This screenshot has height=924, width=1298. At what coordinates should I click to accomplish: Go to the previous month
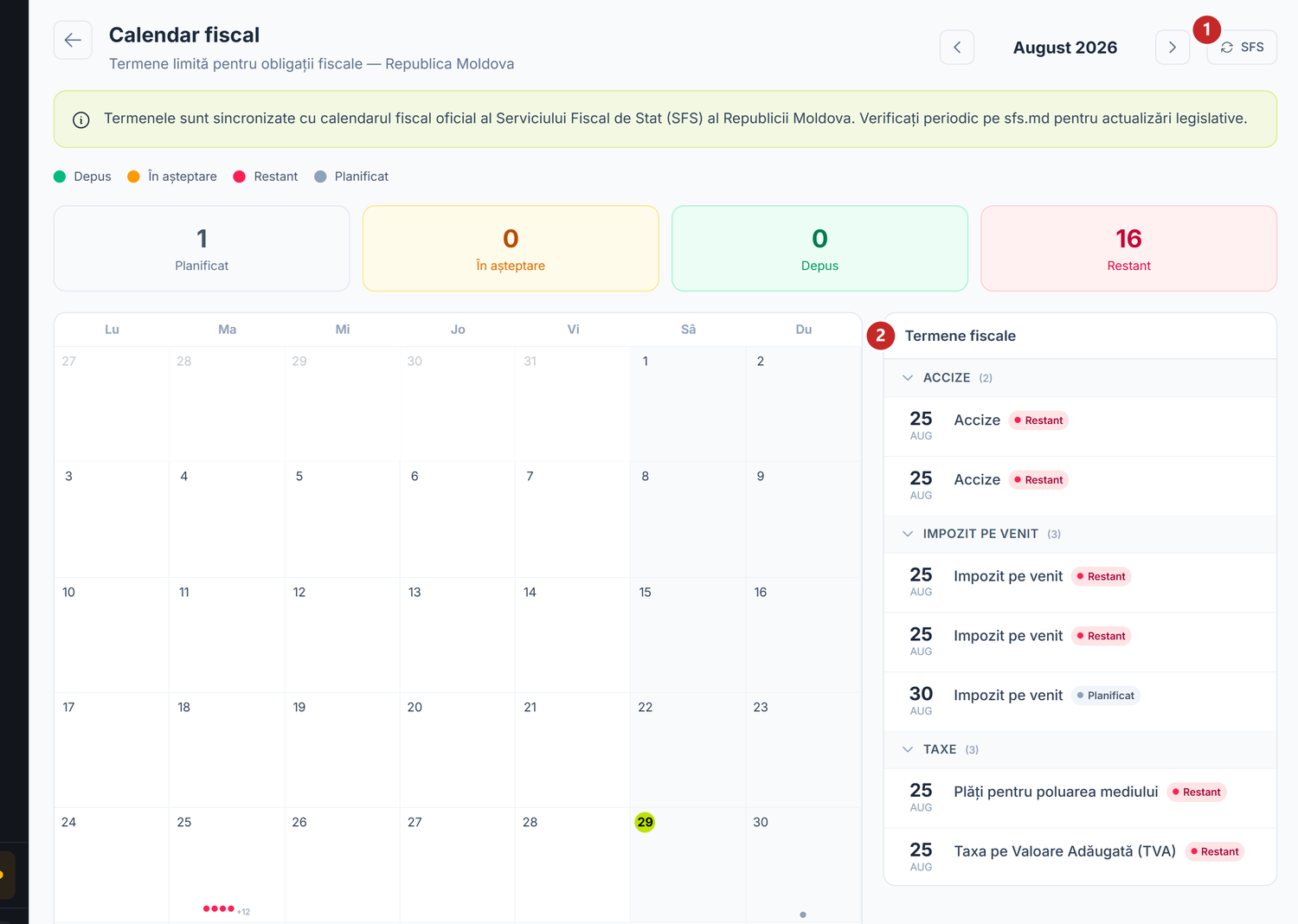coord(957,48)
